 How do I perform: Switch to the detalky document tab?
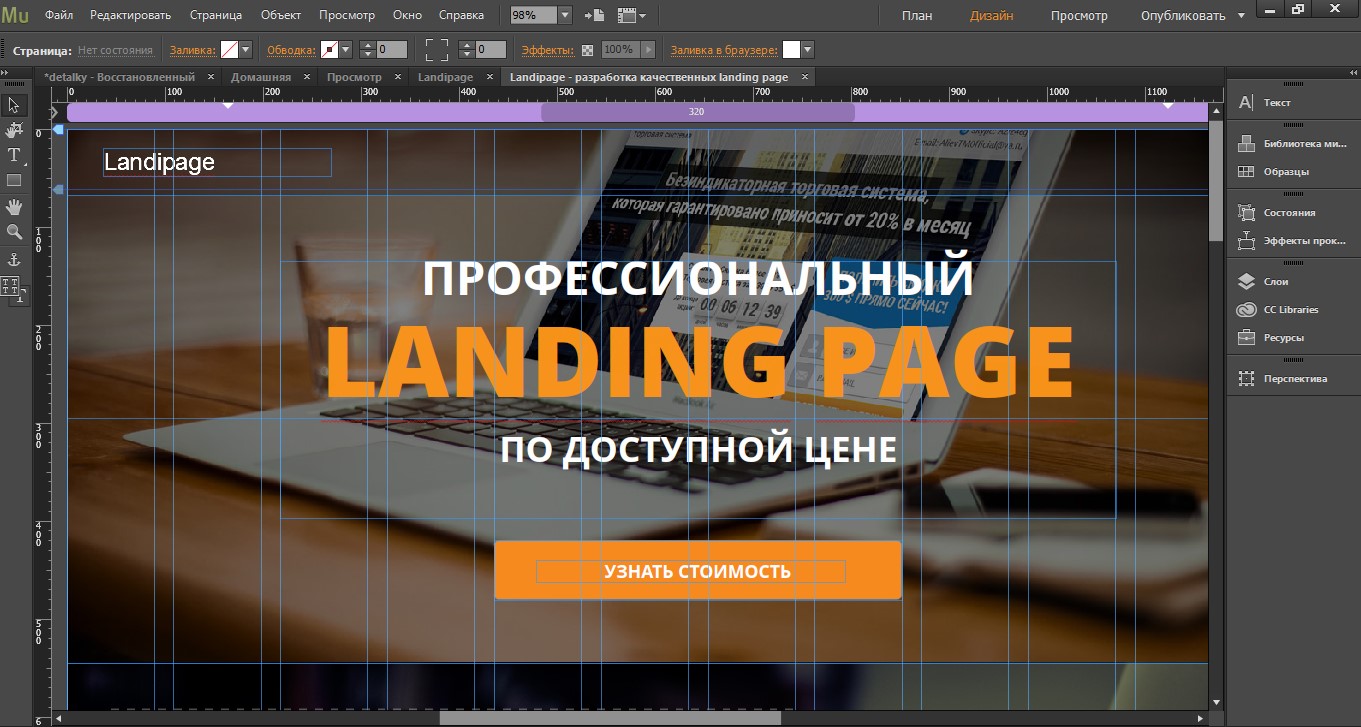tap(119, 77)
